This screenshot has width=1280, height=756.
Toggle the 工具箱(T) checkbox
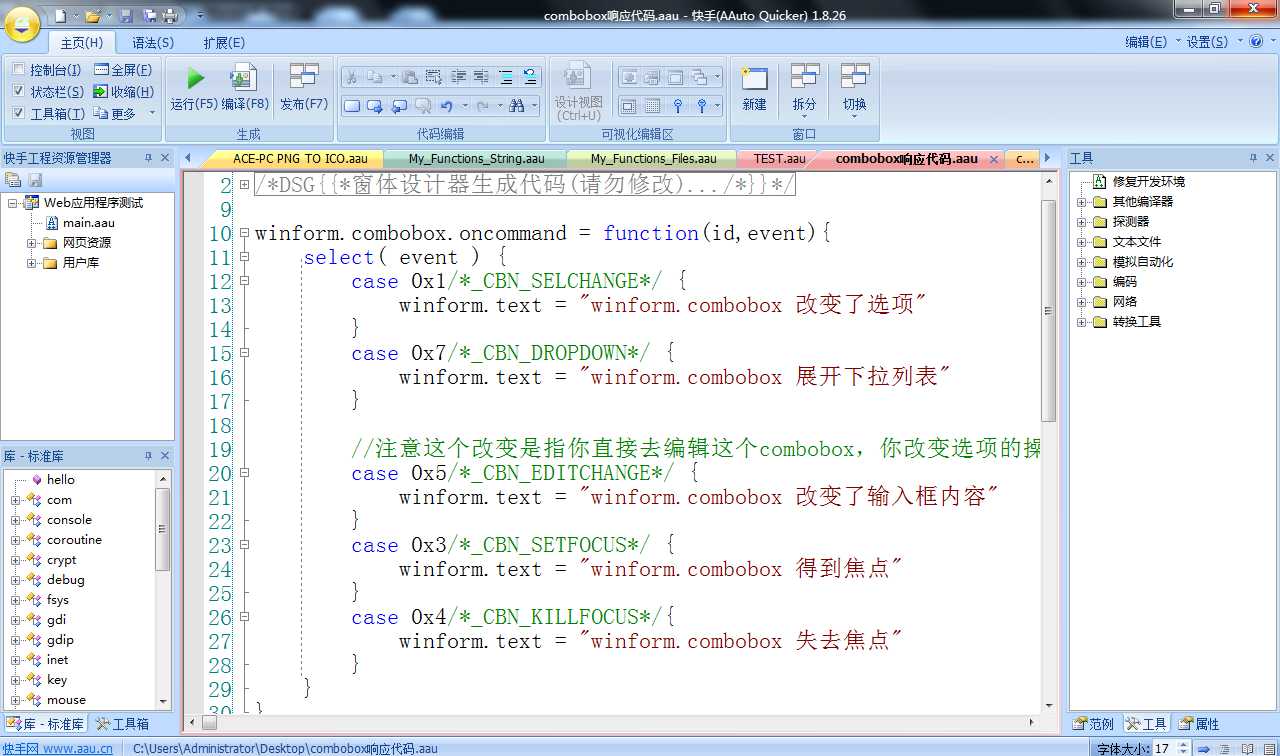click(x=19, y=114)
